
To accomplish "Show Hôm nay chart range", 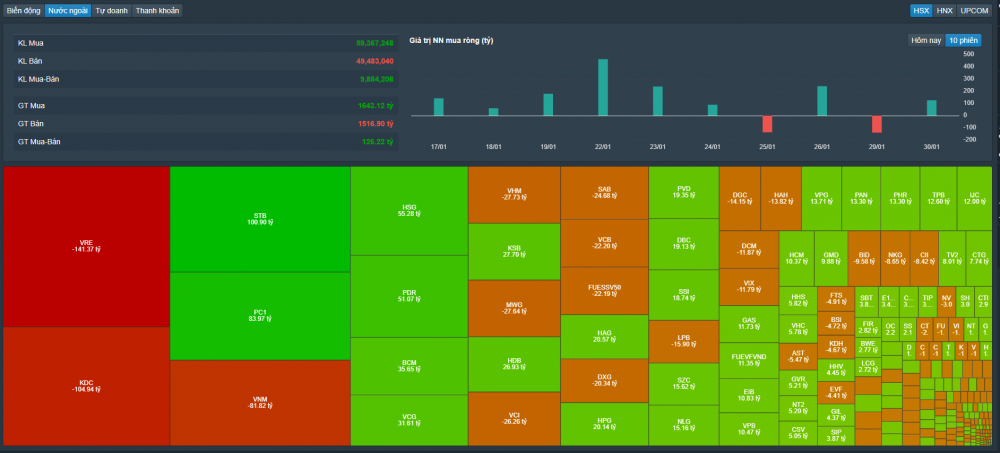I will (926, 40).
